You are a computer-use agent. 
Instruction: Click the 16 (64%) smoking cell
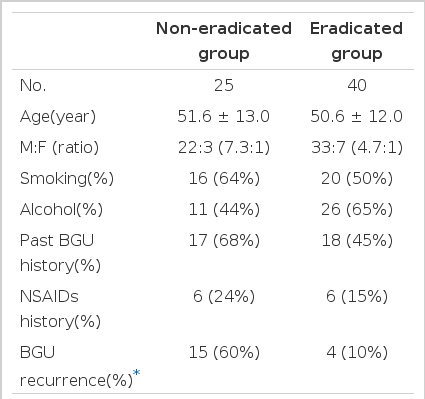pos(224,178)
